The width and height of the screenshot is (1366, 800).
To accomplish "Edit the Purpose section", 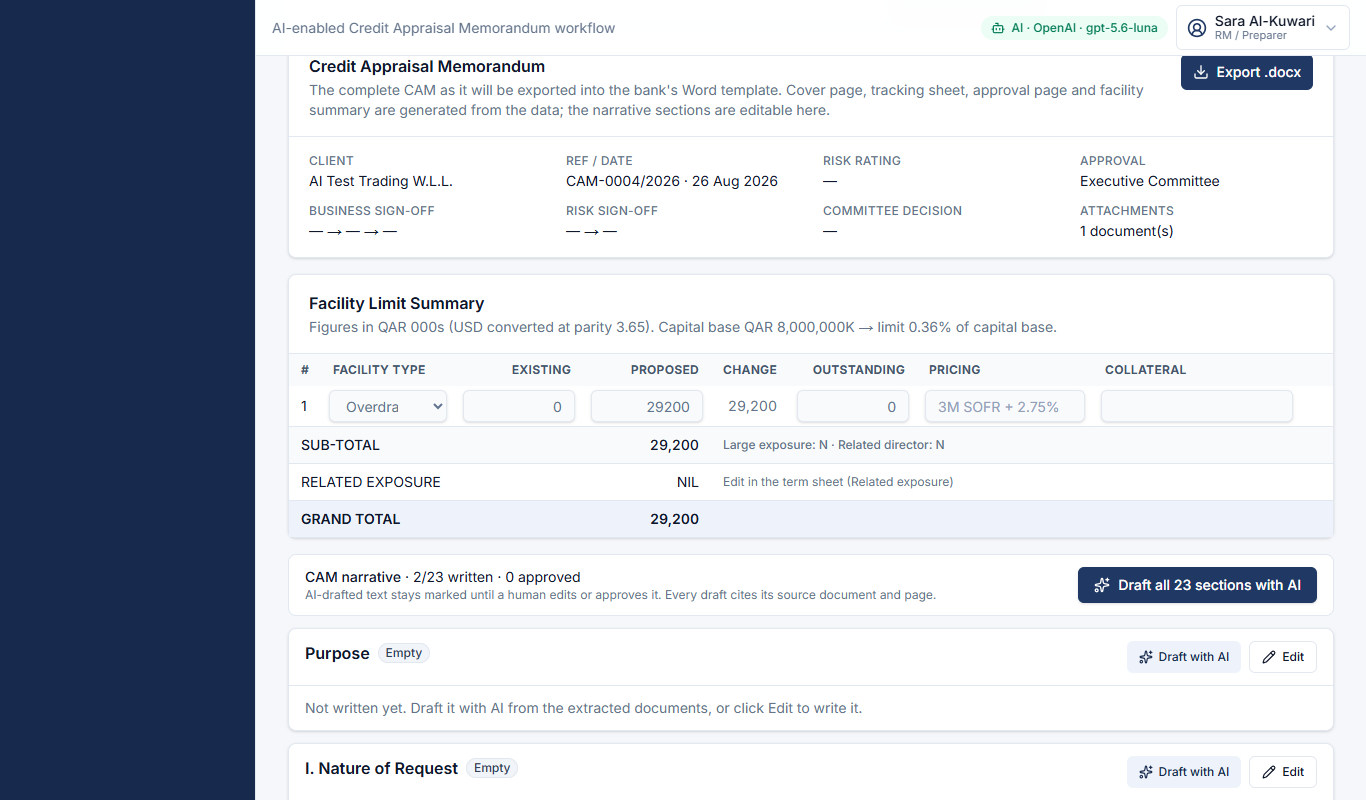I will (x=1283, y=657).
